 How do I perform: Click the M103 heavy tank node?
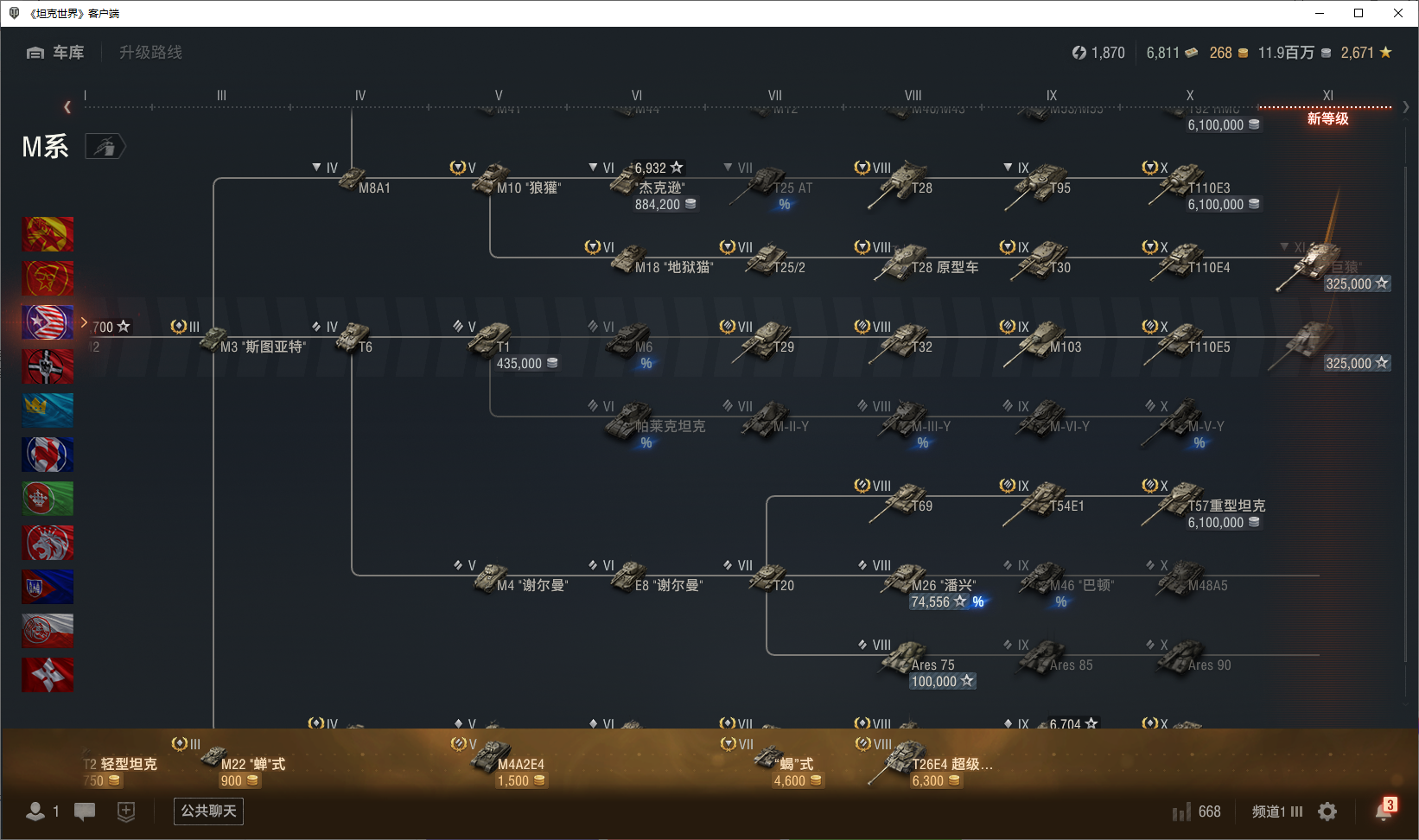(1044, 339)
